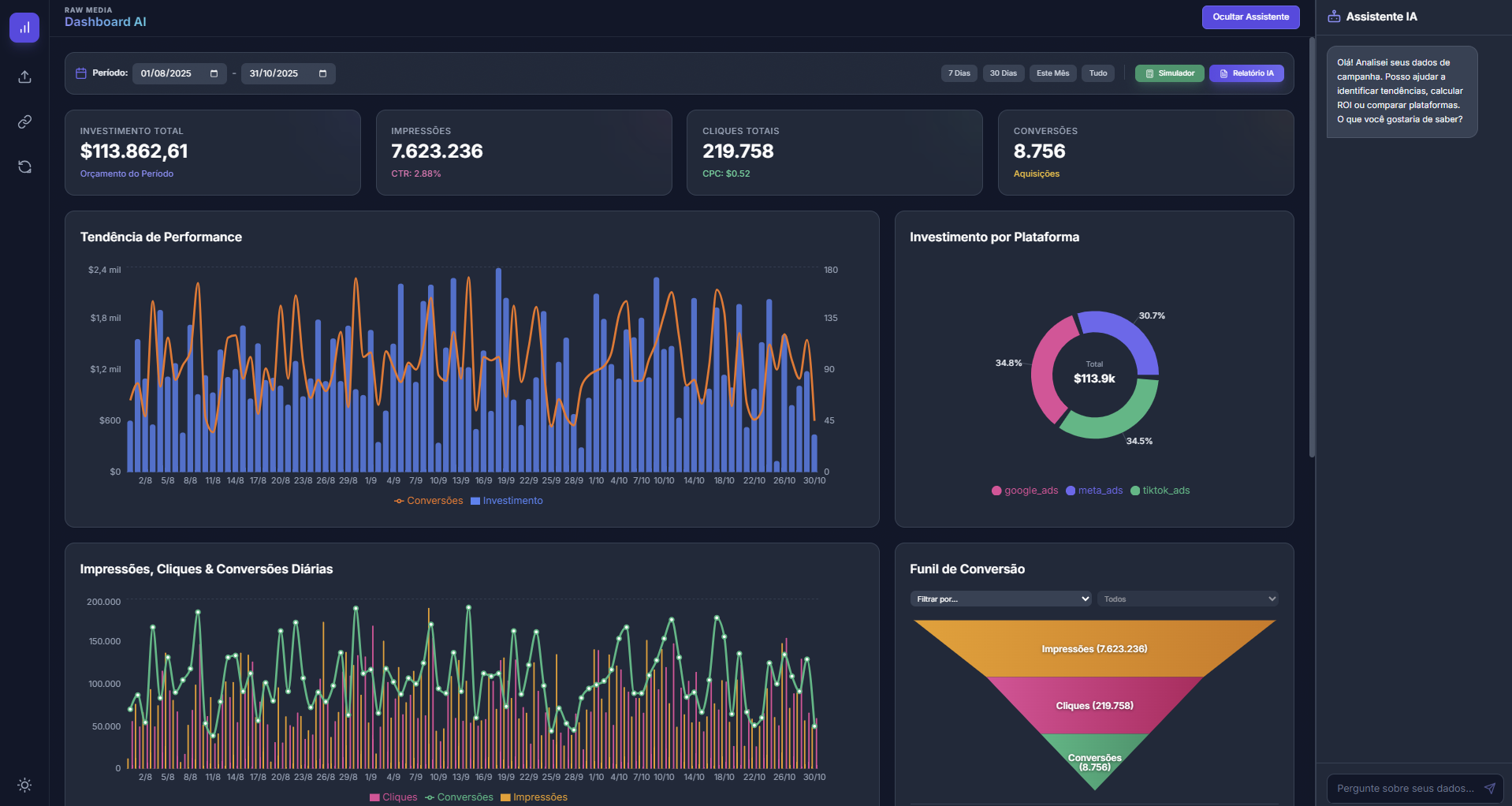This screenshot has width=1512, height=806.
Task: Toggle Cliques legend in daily chart
Action: point(393,797)
